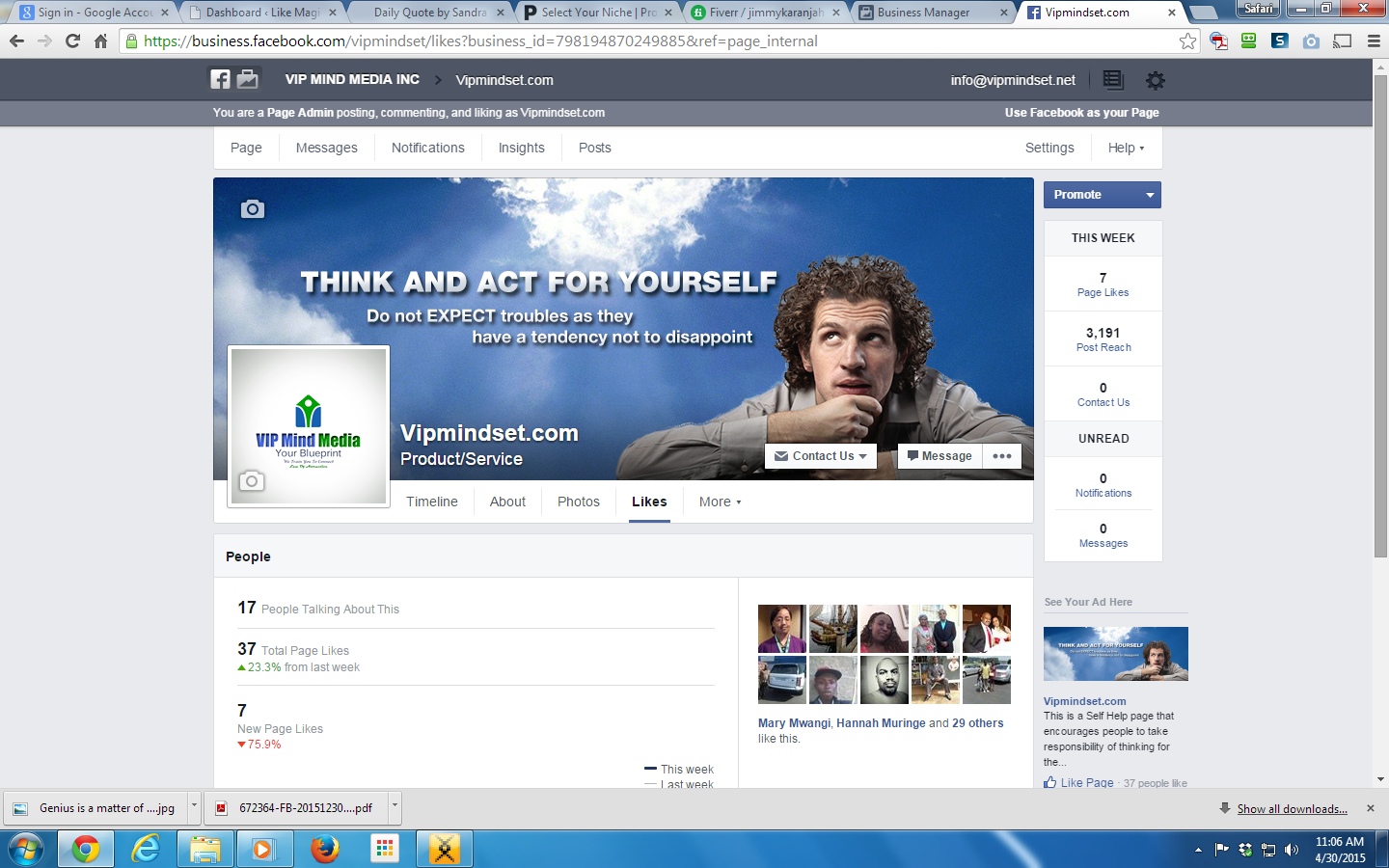Screen dimensions: 1389x868
Task: Open the Posts tab
Action: tap(595, 148)
